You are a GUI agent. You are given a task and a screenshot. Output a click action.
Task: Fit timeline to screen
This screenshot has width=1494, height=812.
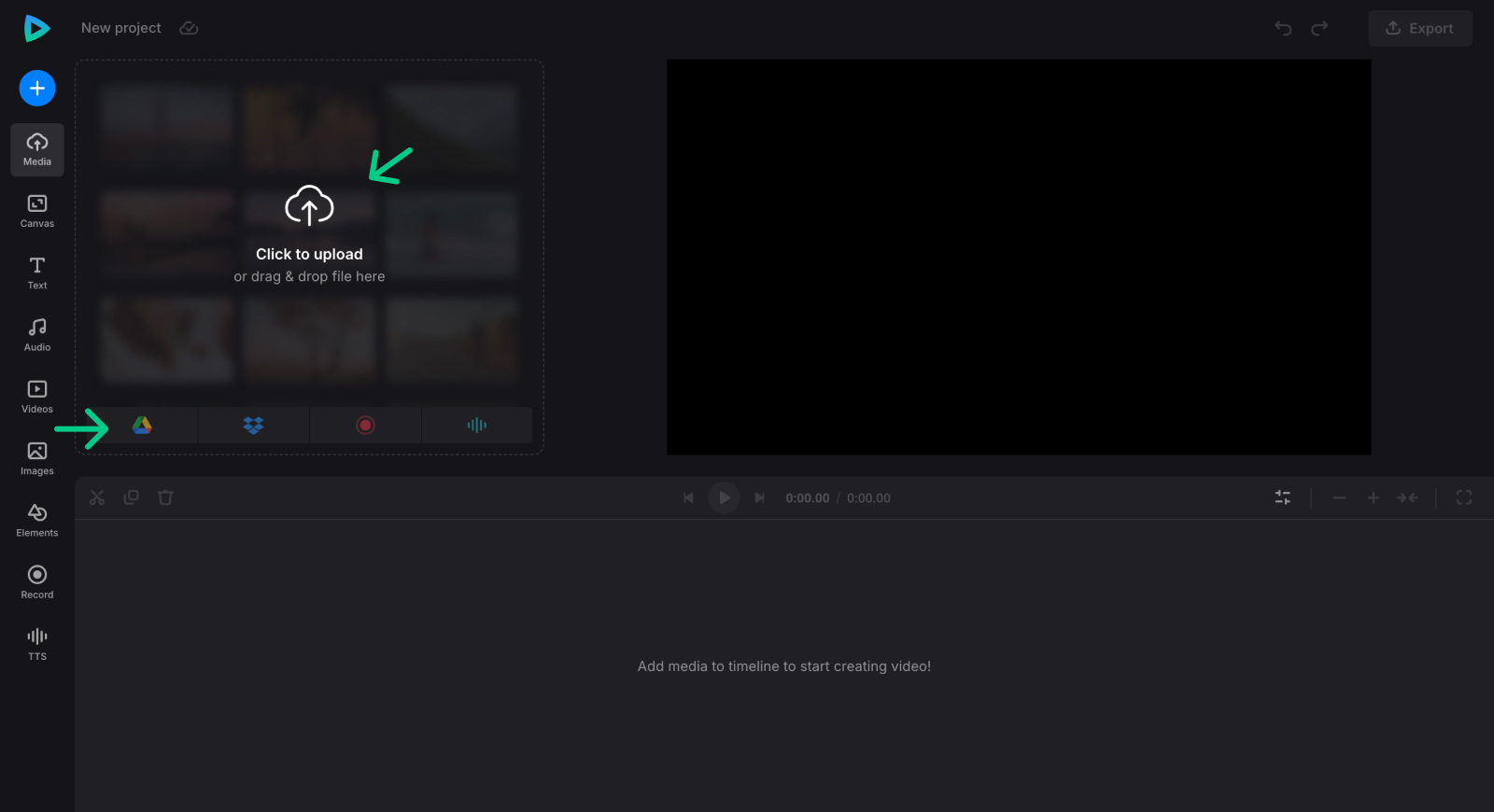point(1407,497)
